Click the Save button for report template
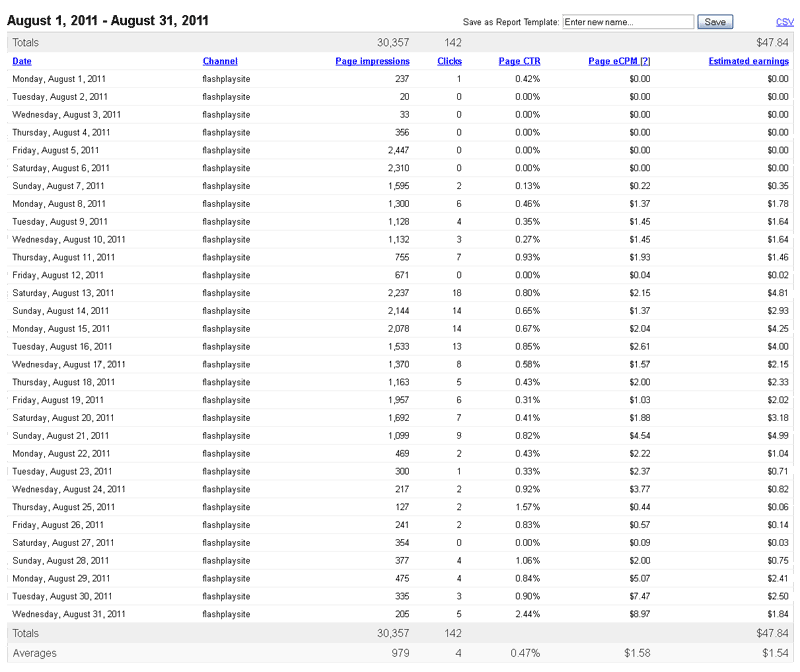Viewport: 800px width, 672px height. [715, 22]
